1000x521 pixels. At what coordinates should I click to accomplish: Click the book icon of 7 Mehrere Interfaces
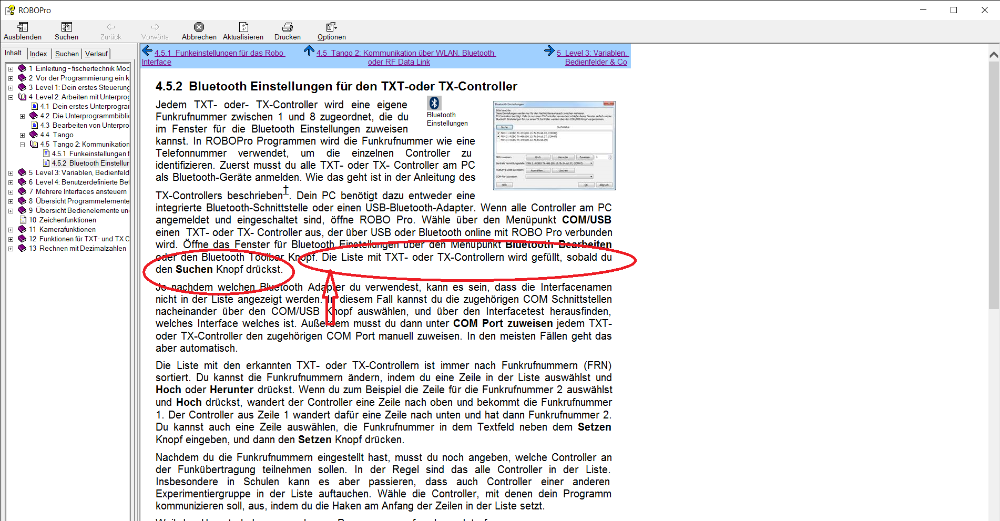22,191
